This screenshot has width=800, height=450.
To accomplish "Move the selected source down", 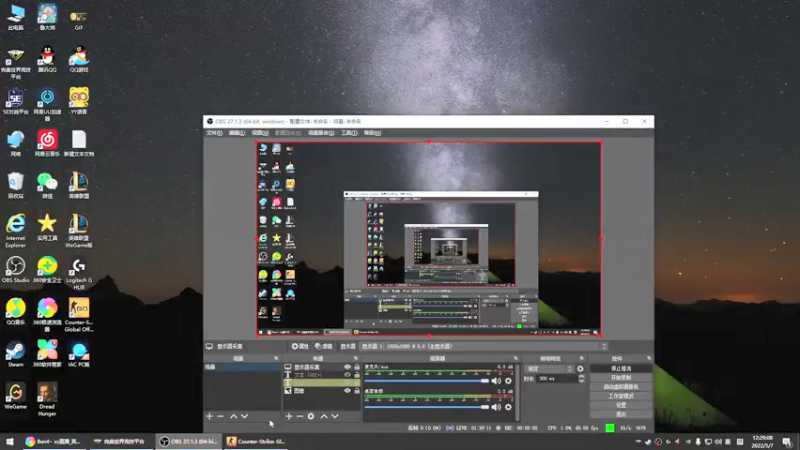I will click(x=335, y=416).
